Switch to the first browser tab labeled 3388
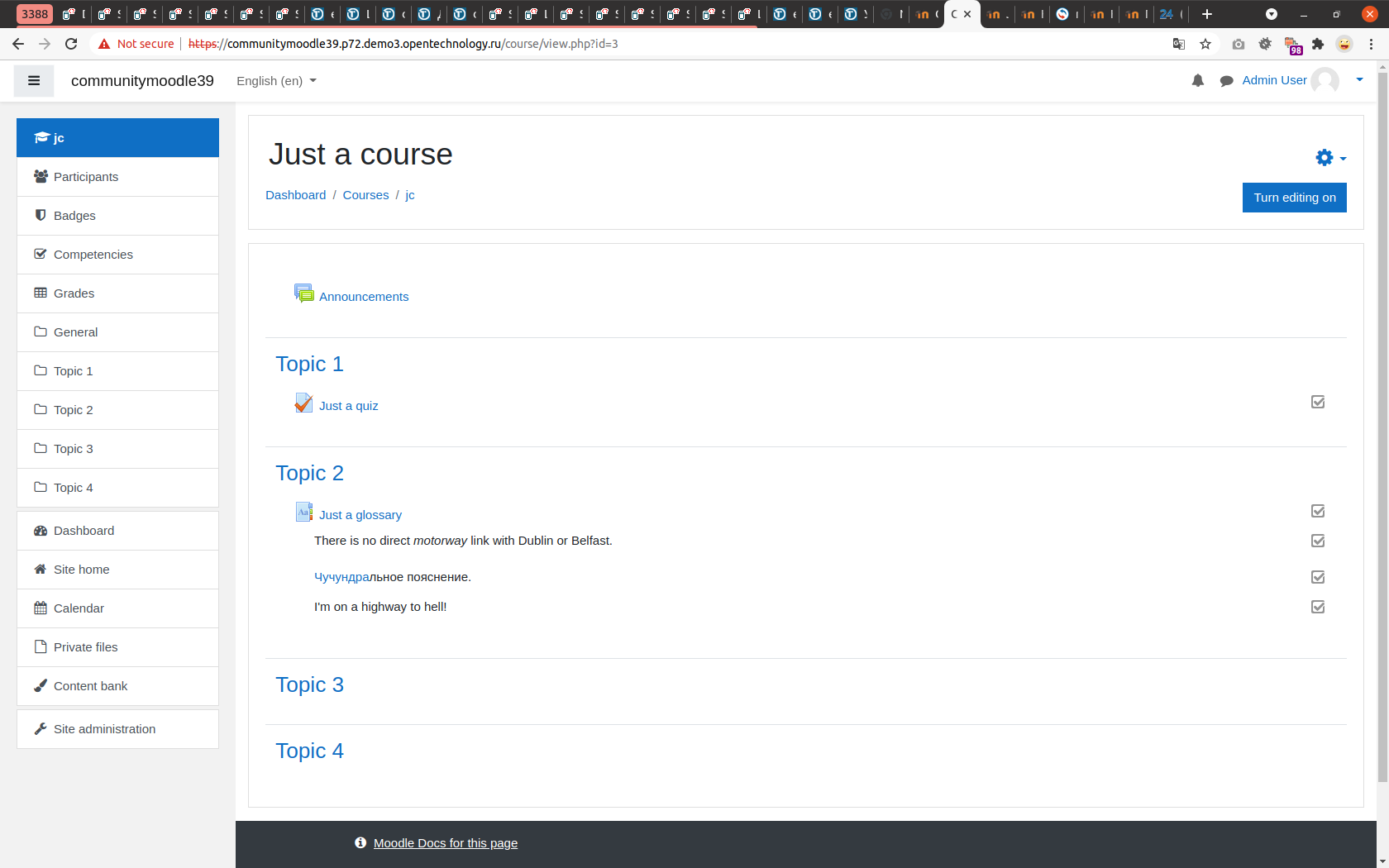 [x=35, y=14]
